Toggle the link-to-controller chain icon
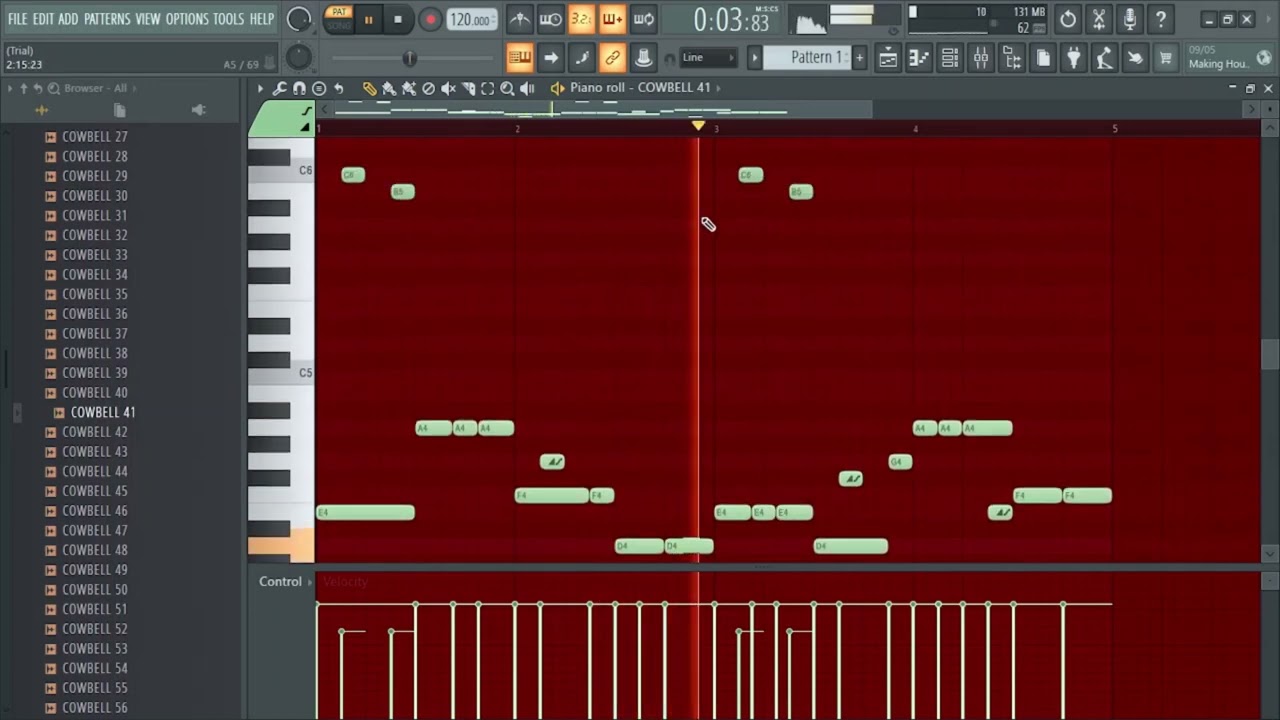Screen dimensions: 1280x720 [613, 58]
